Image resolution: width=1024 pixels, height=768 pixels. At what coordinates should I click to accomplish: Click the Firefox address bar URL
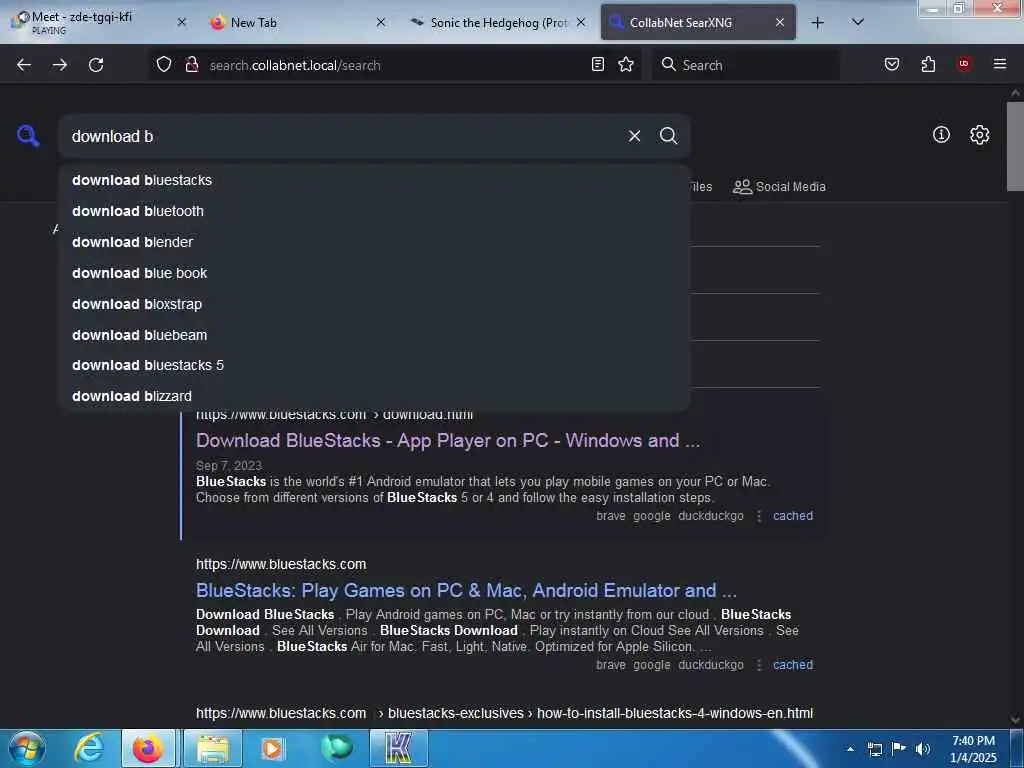point(295,65)
